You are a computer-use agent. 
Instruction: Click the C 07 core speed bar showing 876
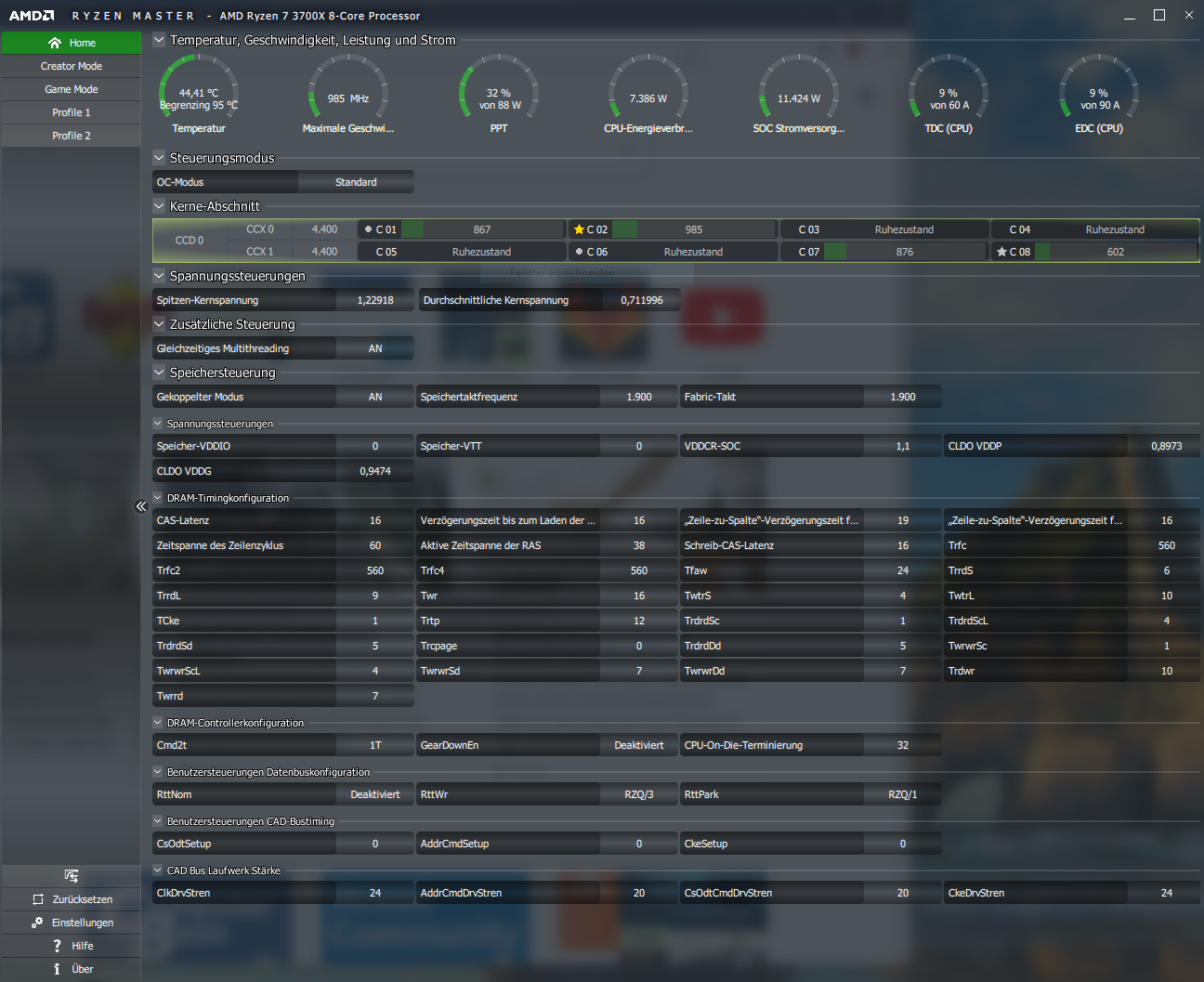pos(905,252)
